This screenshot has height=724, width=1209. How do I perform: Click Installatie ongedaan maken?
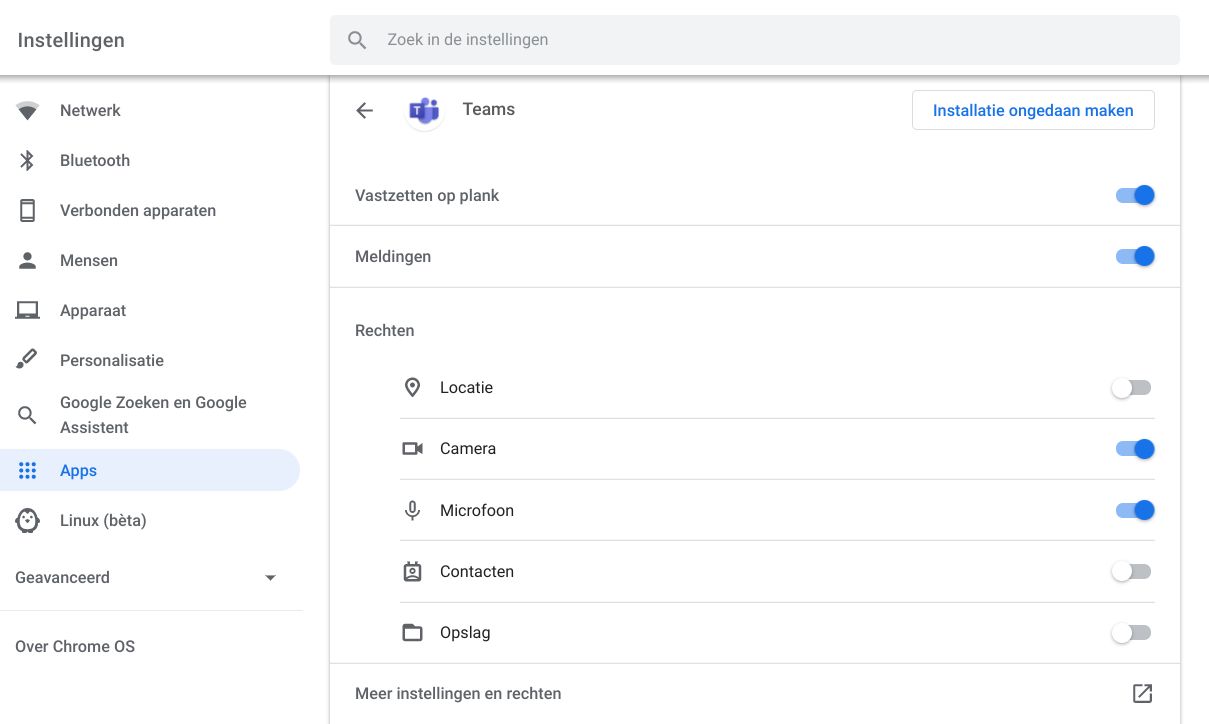tap(1033, 110)
